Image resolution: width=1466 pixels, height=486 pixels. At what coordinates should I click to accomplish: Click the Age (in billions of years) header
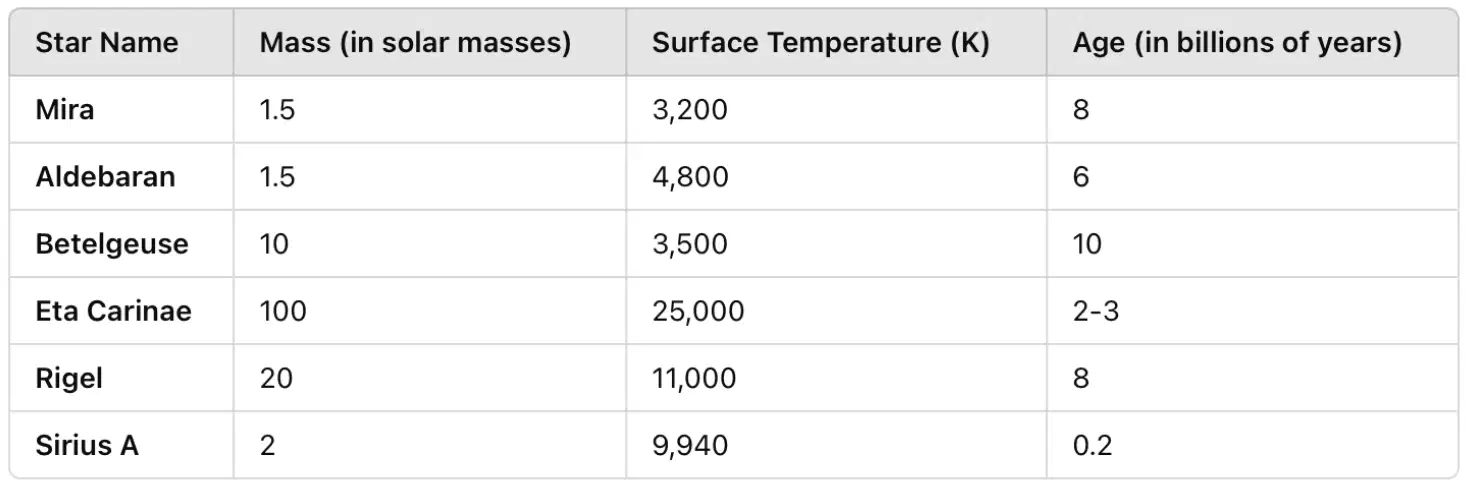click(1237, 43)
